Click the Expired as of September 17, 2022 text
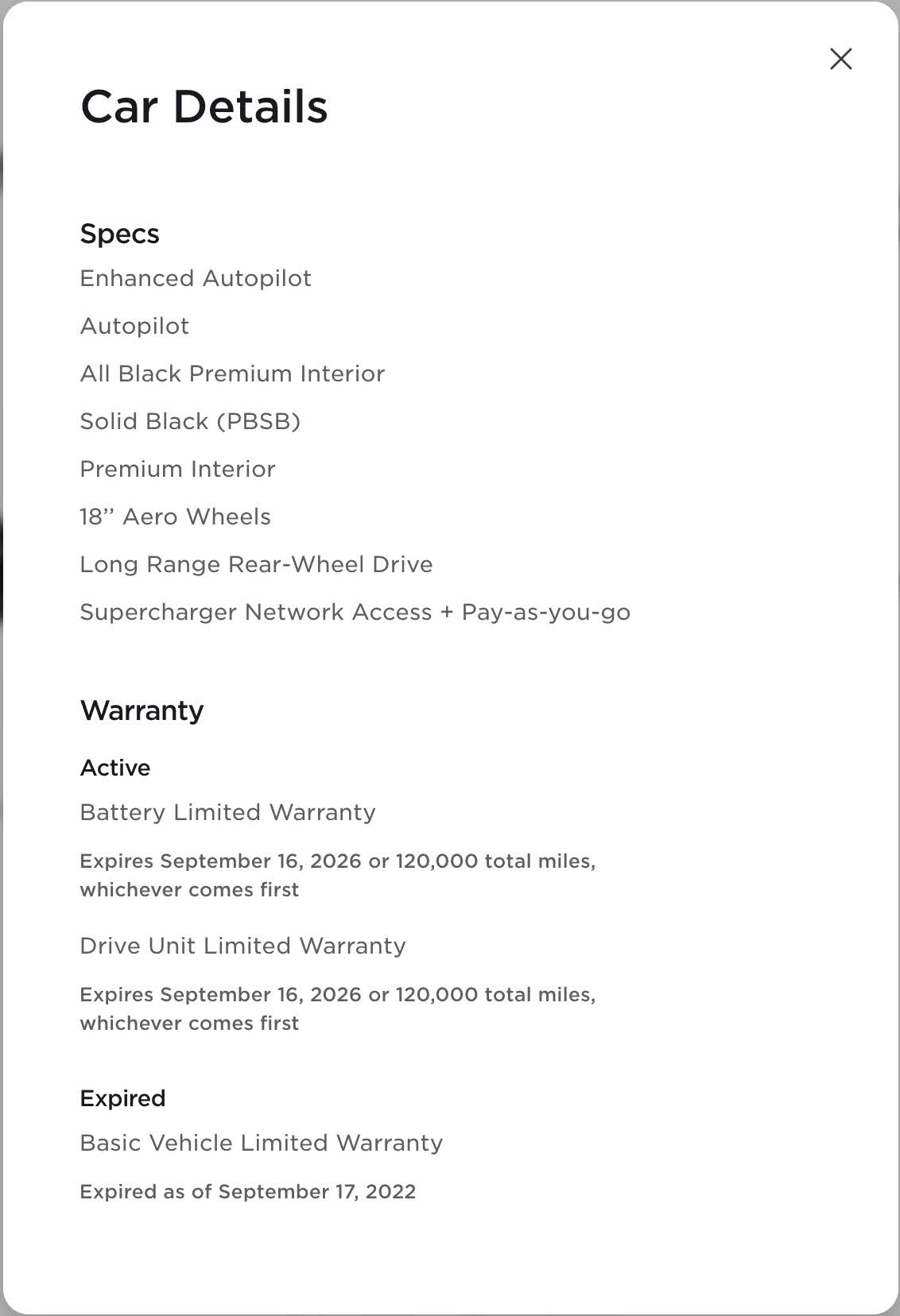The height and width of the screenshot is (1316, 900). [x=247, y=1192]
